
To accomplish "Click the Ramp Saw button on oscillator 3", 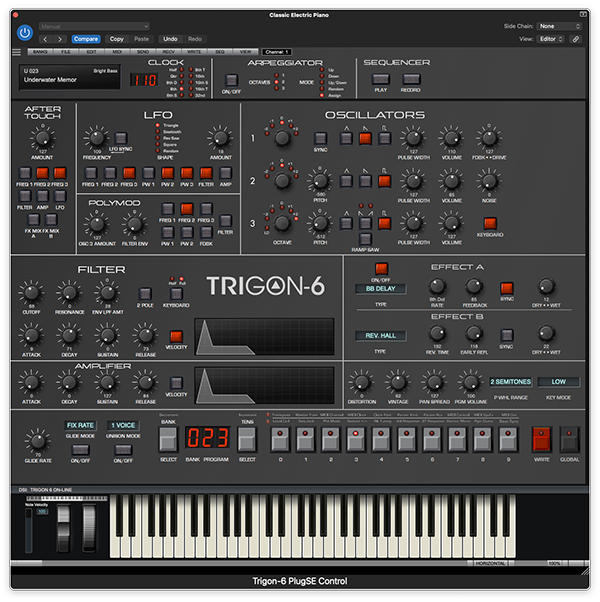I will [365, 239].
